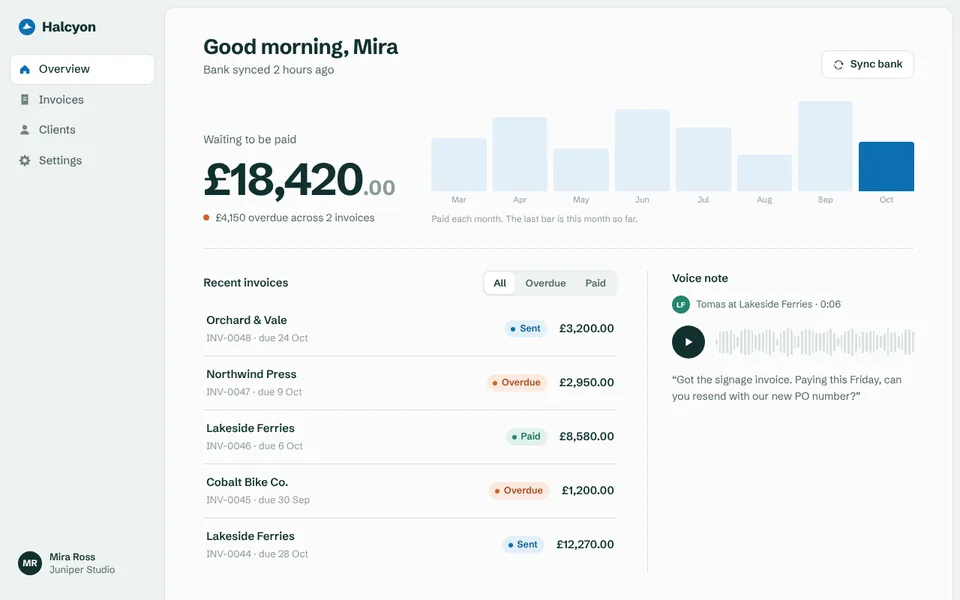
Task: Click the Overview home icon
Action: [24, 69]
